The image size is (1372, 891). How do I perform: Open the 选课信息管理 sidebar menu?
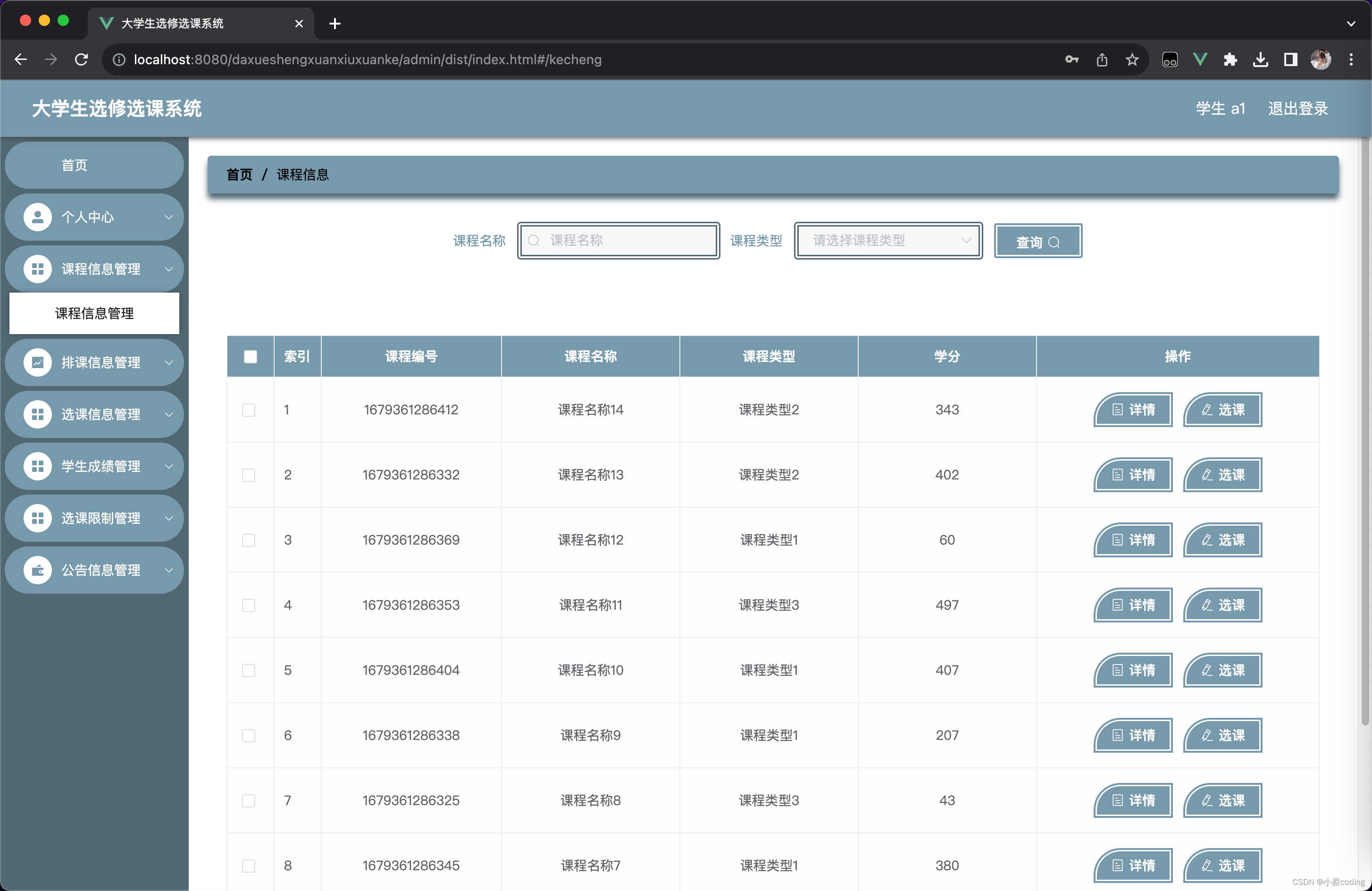click(x=94, y=414)
